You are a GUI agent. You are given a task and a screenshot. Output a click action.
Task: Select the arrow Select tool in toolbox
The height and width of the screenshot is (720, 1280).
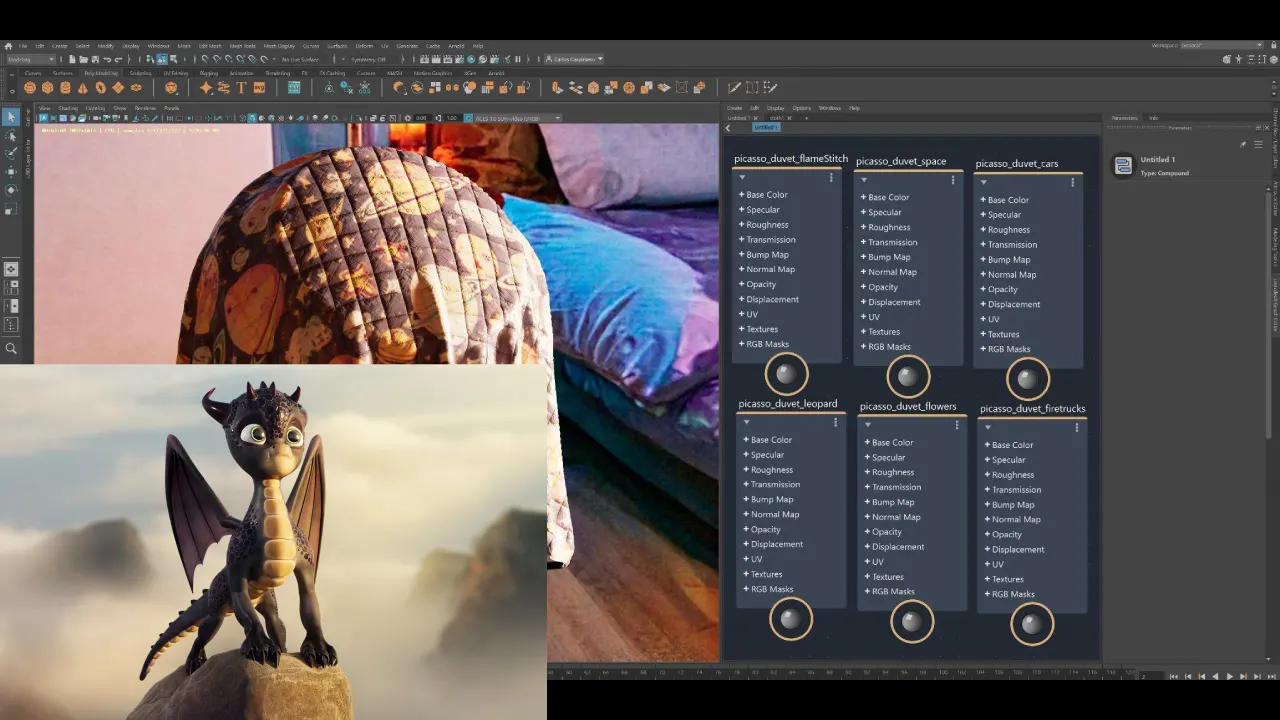(11, 117)
